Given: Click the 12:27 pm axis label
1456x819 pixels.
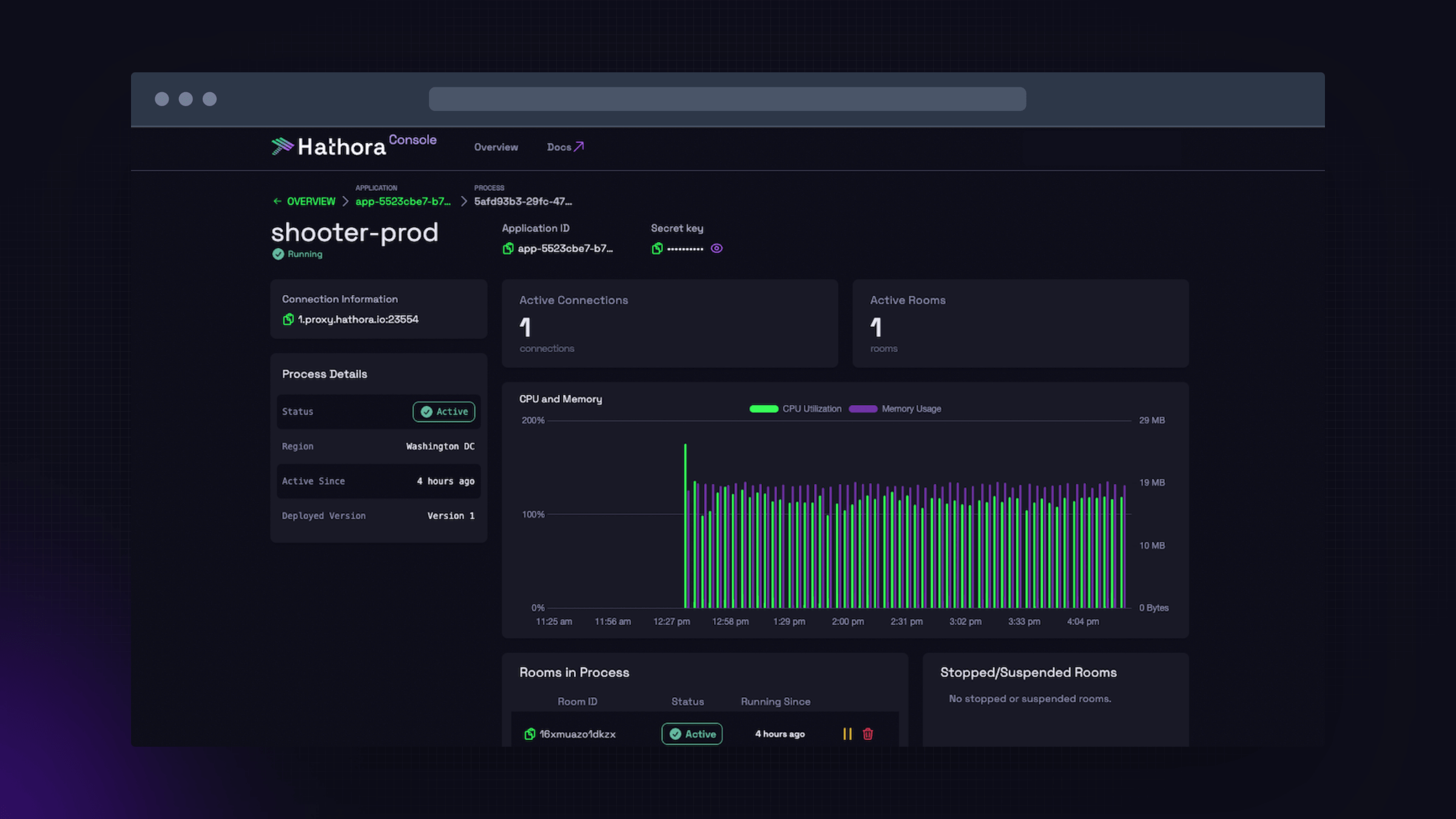Looking at the screenshot, I should tap(672, 622).
